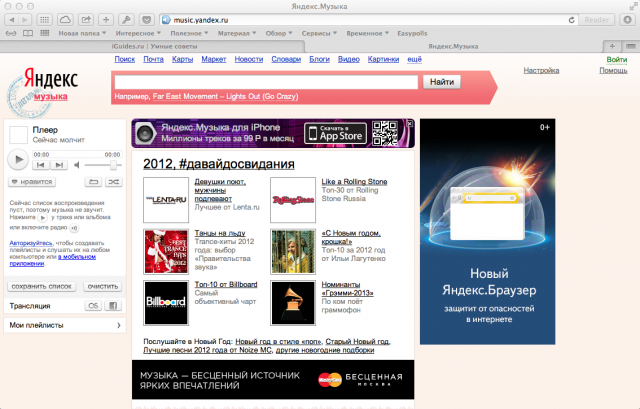640x409 pixels.
Task: Reload the page with refresh icon
Action: [571, 20]
